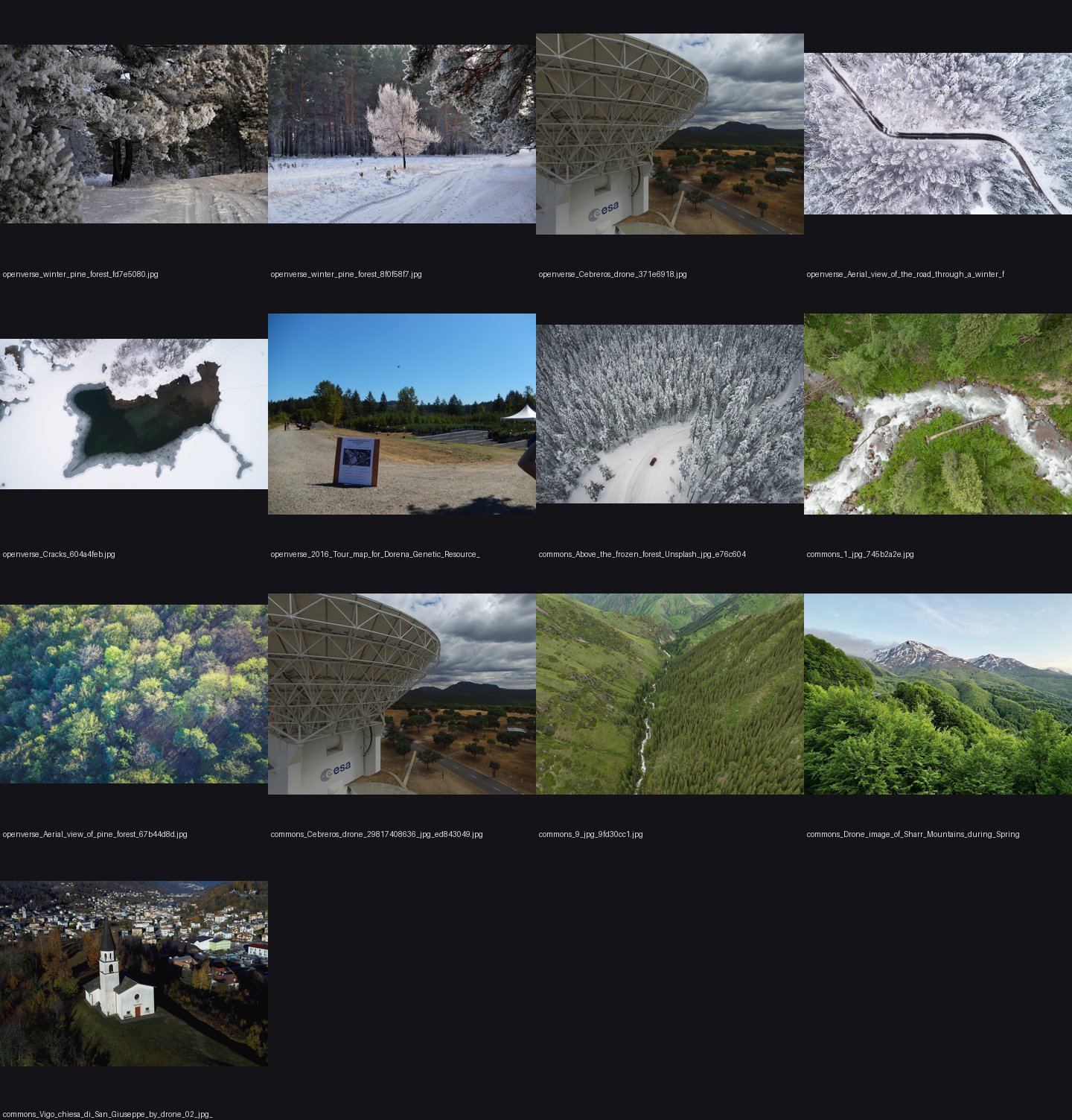The width and height of the screenshot is (1072, 1120).
Task: Open the Cracks frozen lake aerial image
Action: (134, 414)
